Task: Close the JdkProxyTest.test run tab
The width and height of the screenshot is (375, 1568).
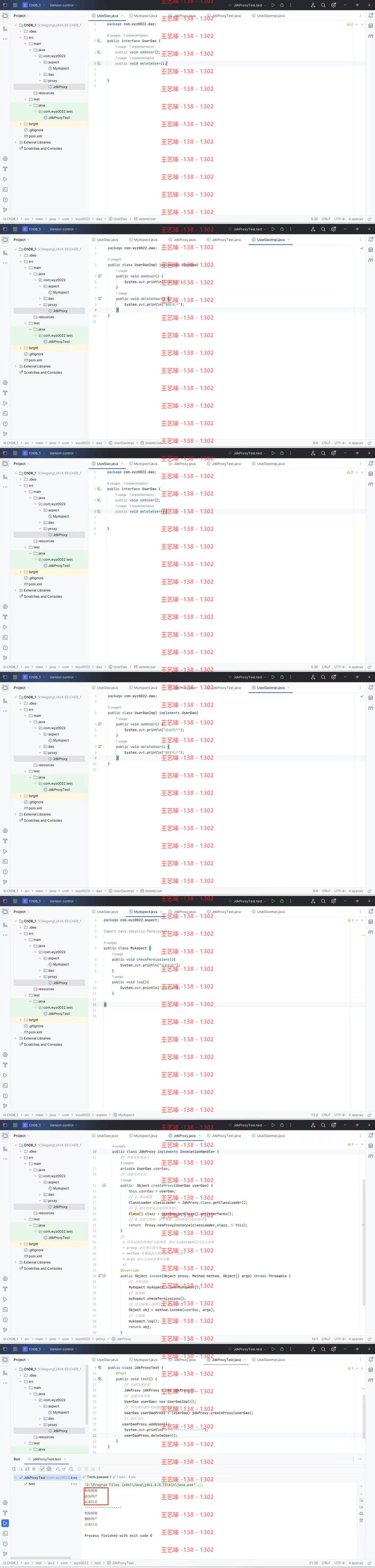Action: (64, 1459)
